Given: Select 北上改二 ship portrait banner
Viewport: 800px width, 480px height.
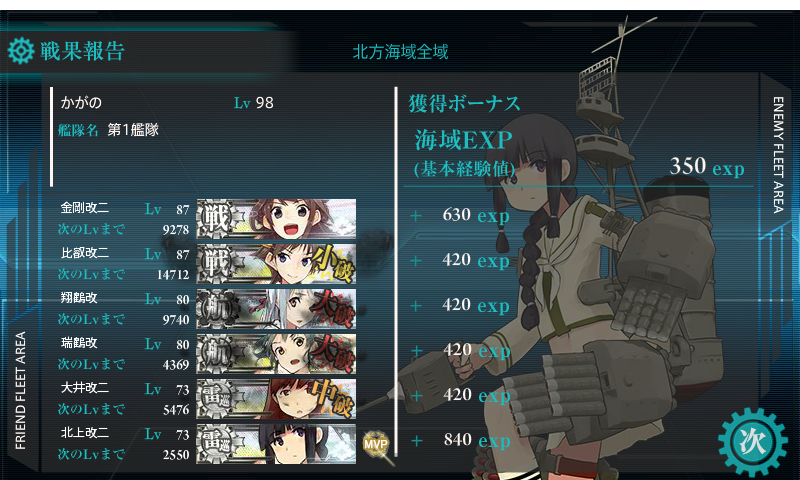Looking at the screenshot, I should pyautogui.click(x=276, y=444).
